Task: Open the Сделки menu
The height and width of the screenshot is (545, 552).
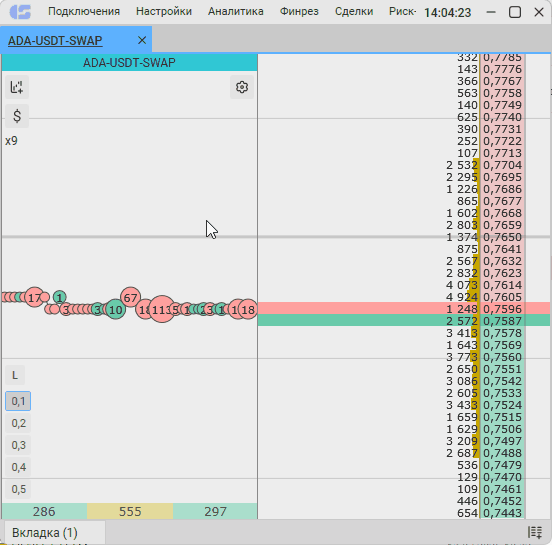Action: (x=354, y=12)
